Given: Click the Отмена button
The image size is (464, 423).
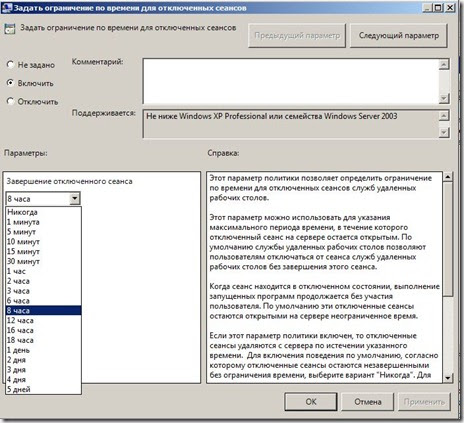Looking at the screenshot, I should 368,402.
